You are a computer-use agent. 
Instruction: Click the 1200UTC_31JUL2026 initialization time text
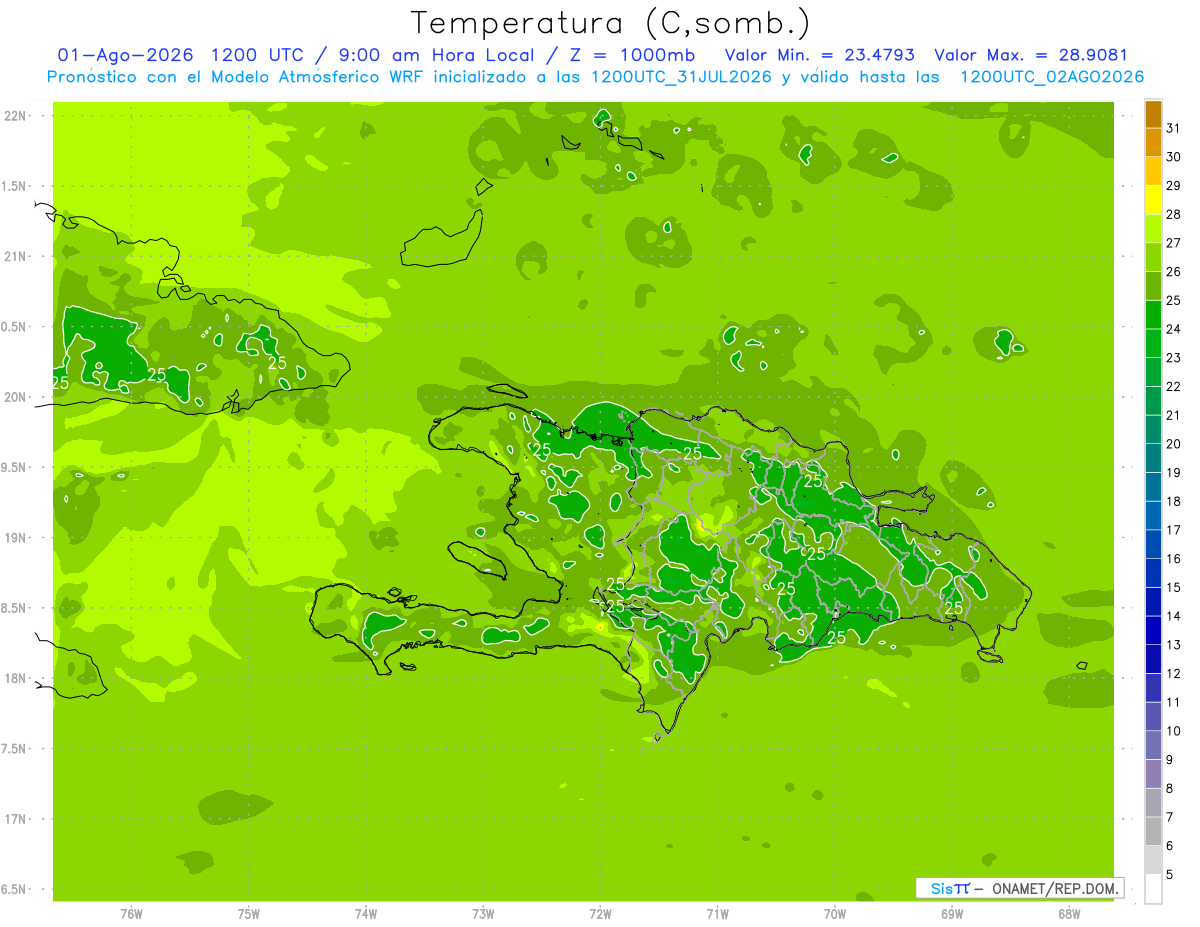pyautogui.click(x=681, y=77)
